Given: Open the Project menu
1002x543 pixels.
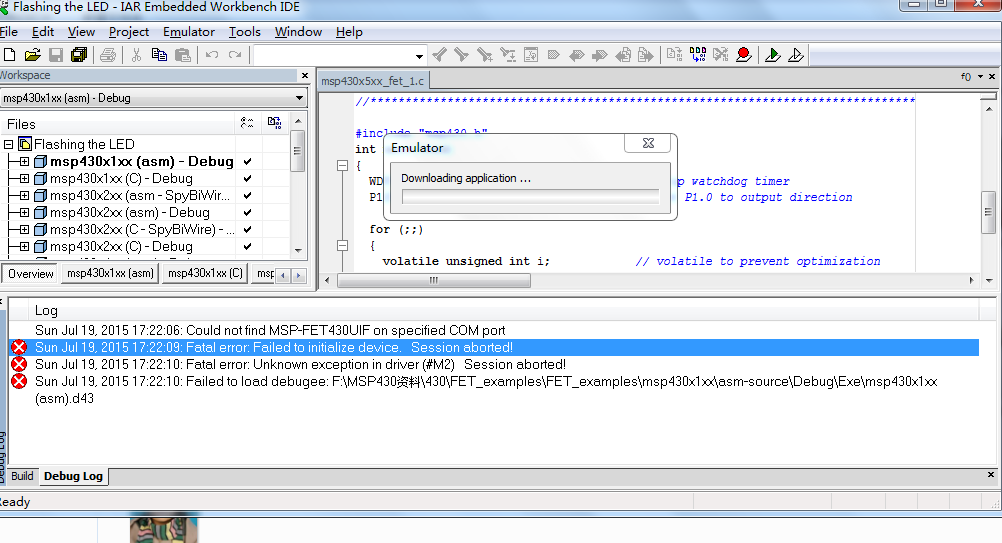Looking at the screenshot, I should pos(128,32).
